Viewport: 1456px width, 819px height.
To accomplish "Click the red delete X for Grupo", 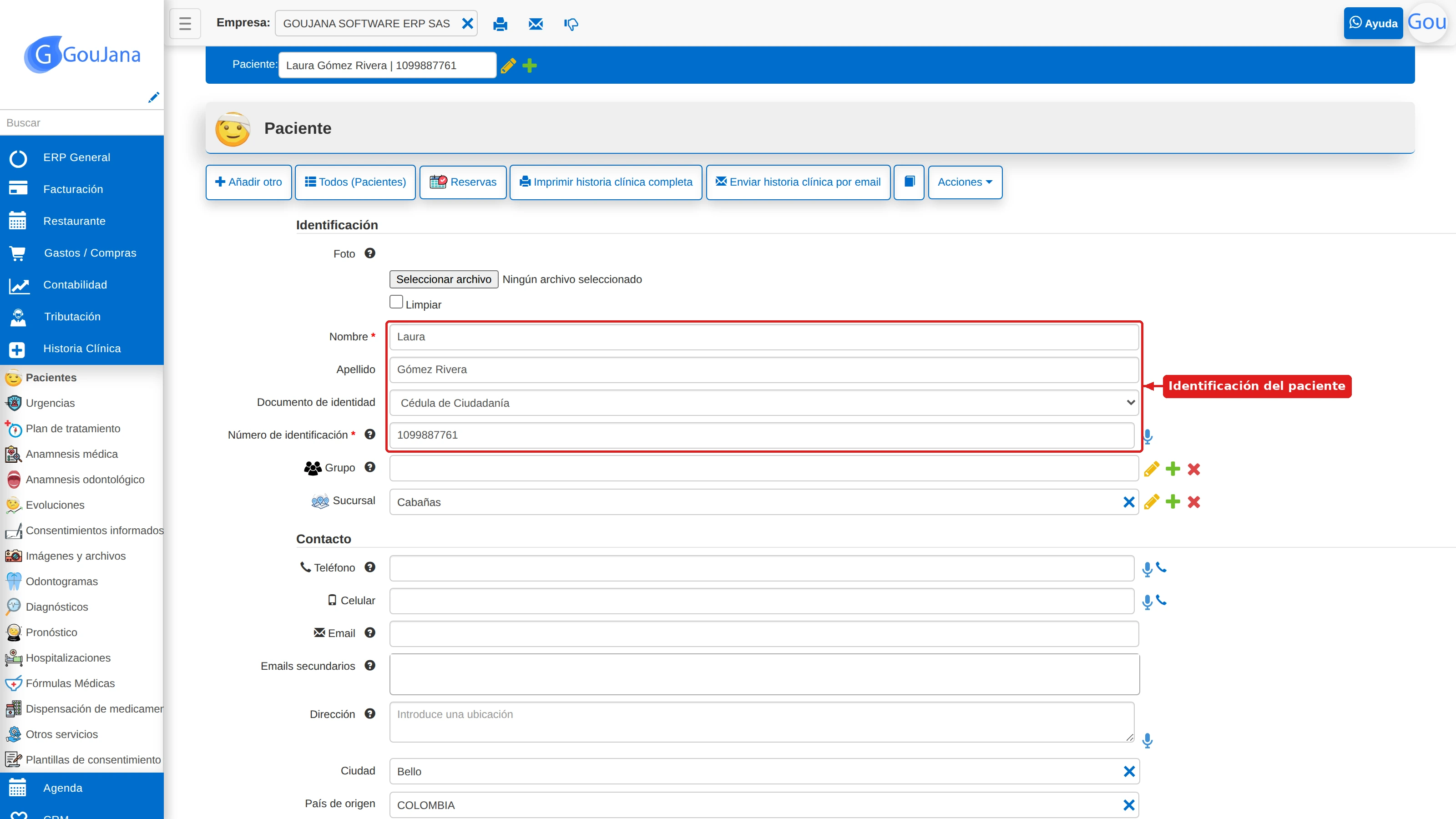I will [x=1194, y=469].
